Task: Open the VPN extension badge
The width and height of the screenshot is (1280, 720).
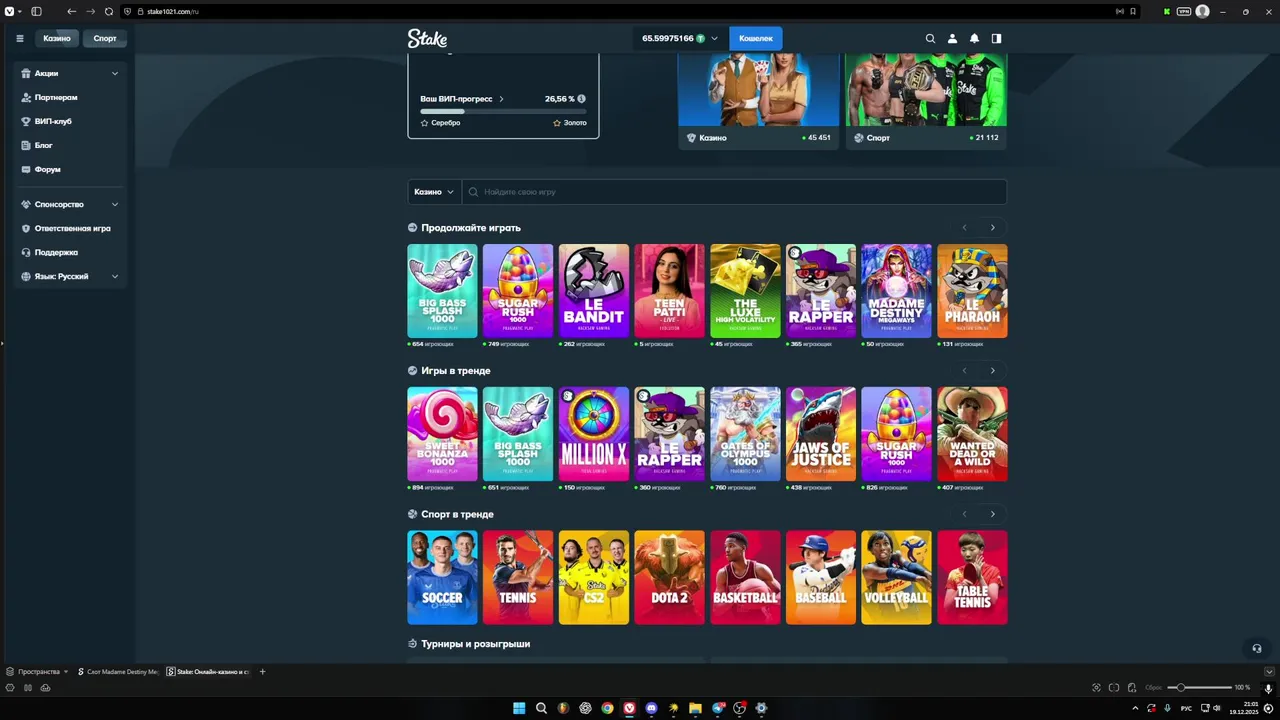Action: click(x=1184, y=11)
